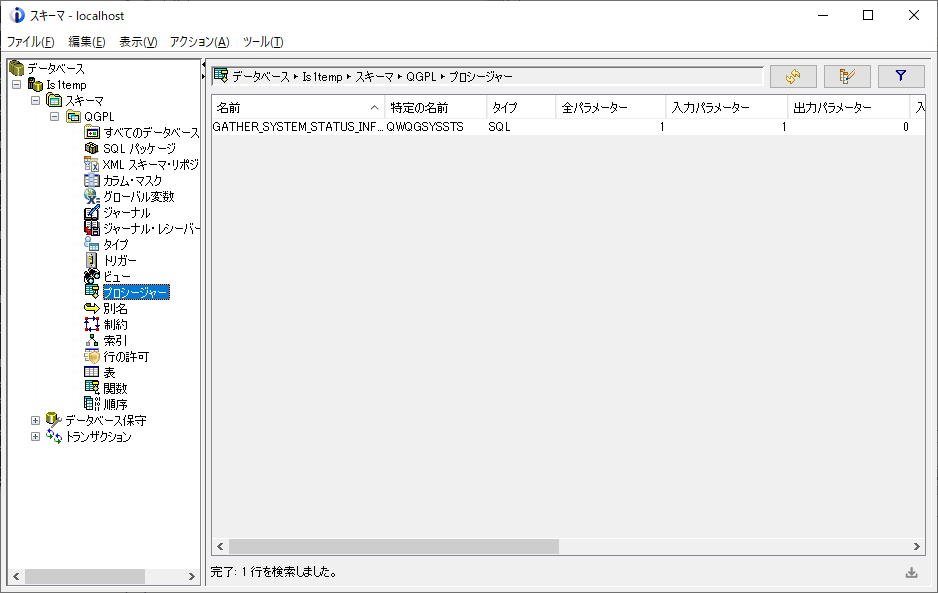Click the 制約 icon
The image size is (938, 593).
[x=92, y=324]
